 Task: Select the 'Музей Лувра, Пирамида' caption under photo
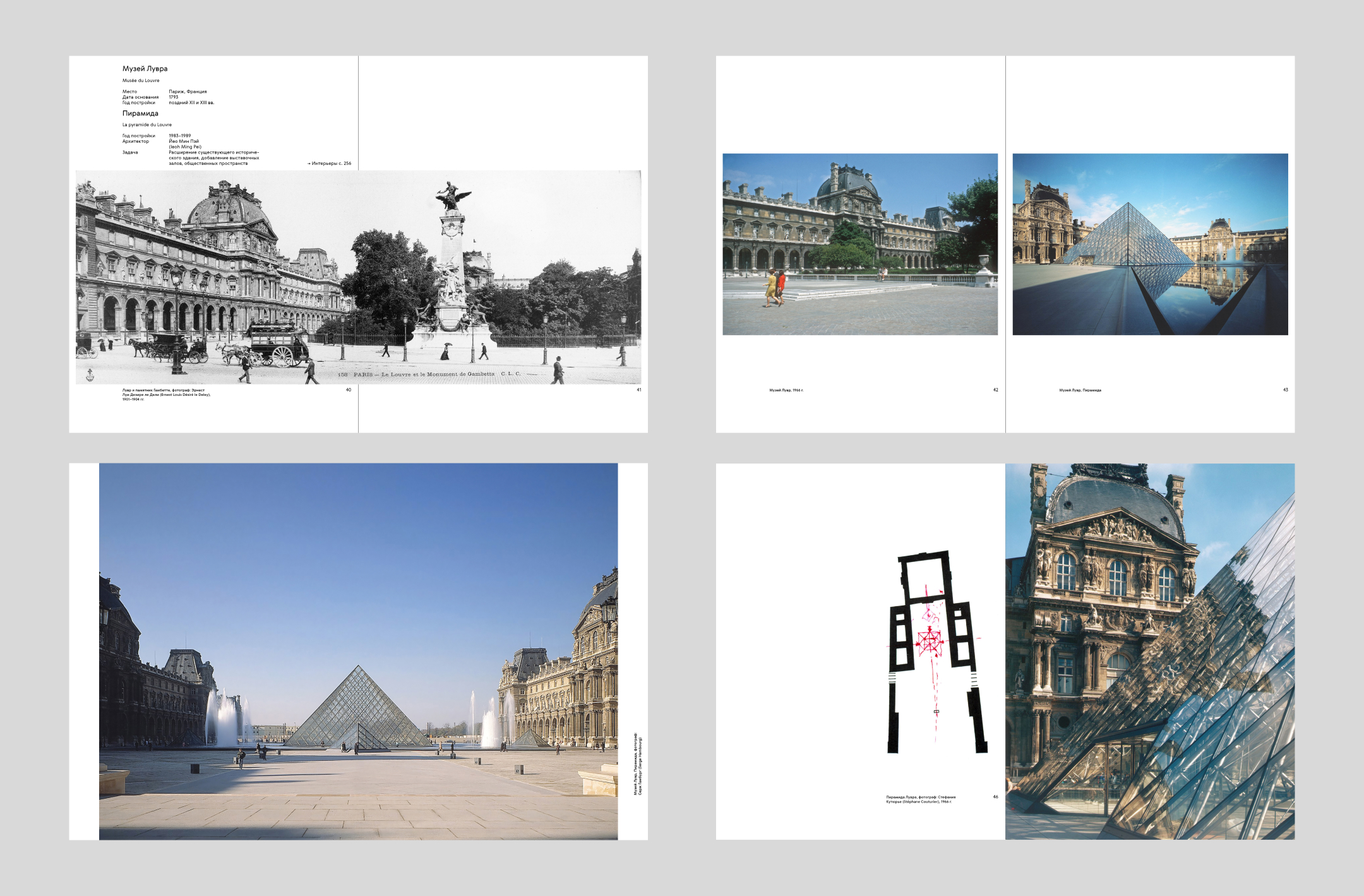point(1080,390)
